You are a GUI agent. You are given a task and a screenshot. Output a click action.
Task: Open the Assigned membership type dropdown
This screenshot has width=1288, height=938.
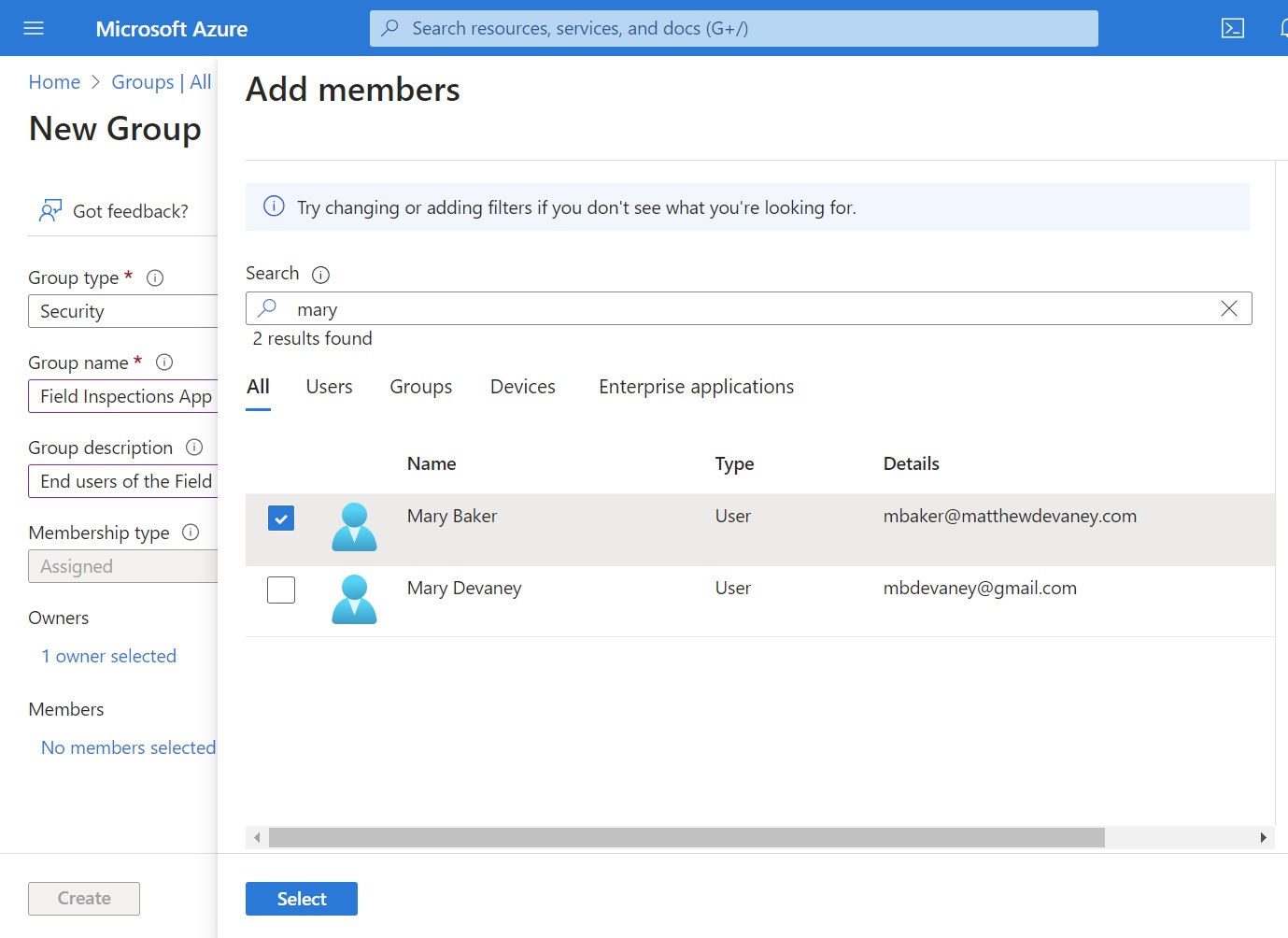point(122,566)
